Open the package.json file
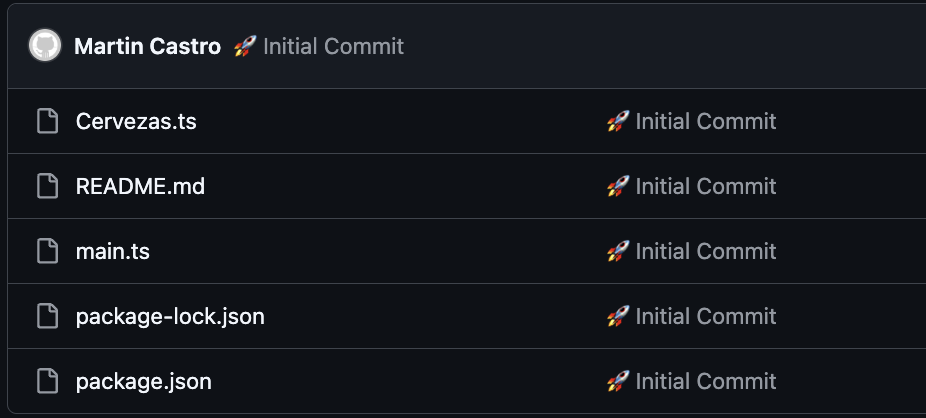The width and height of the screenshot is (926, 418). pos(143,381)
